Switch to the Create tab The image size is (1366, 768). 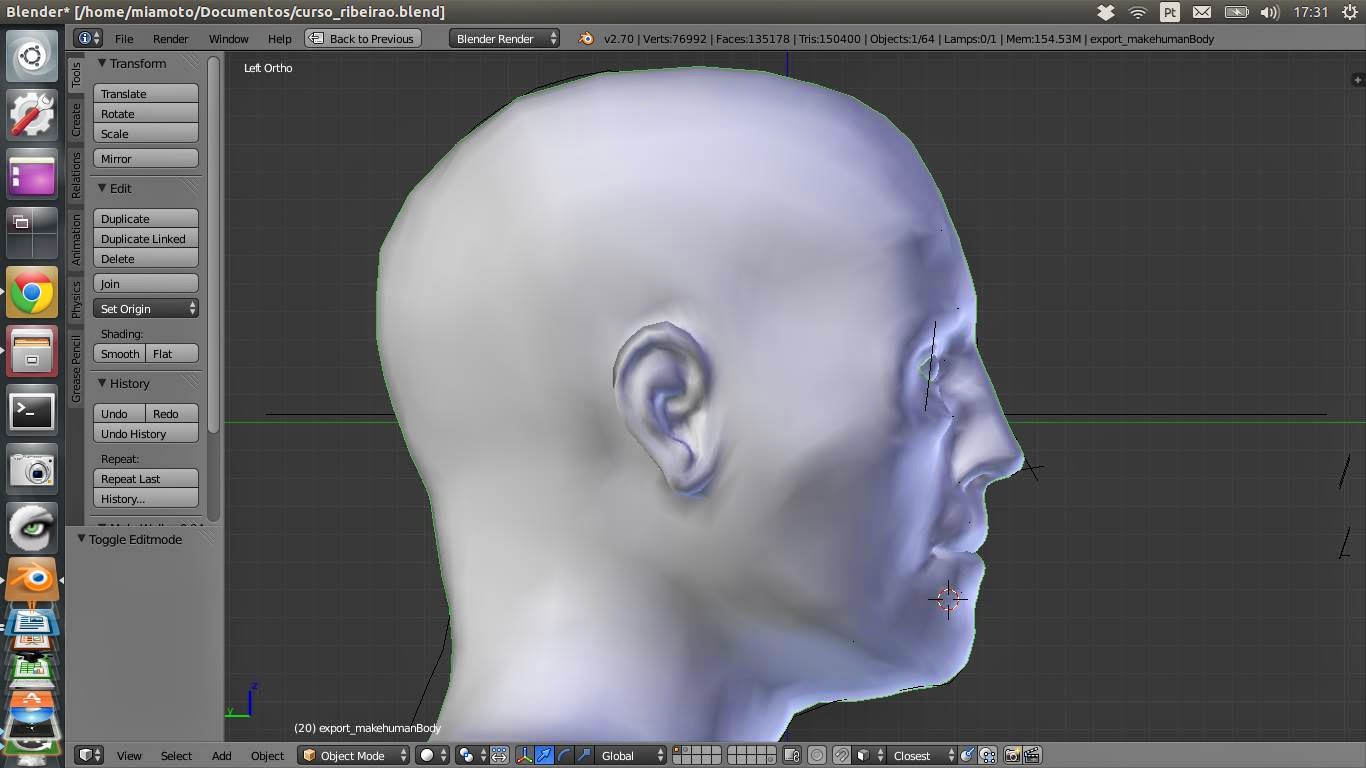coord(76,119)
